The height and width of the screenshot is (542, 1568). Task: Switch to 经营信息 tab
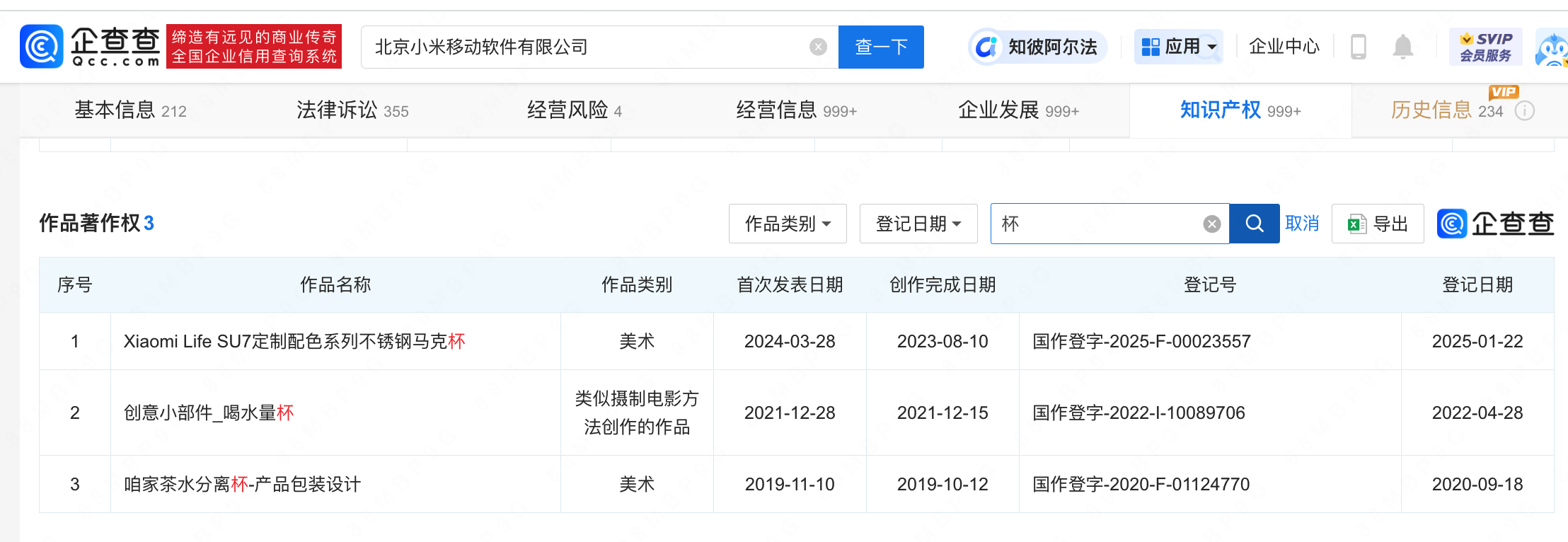point(796,110)
